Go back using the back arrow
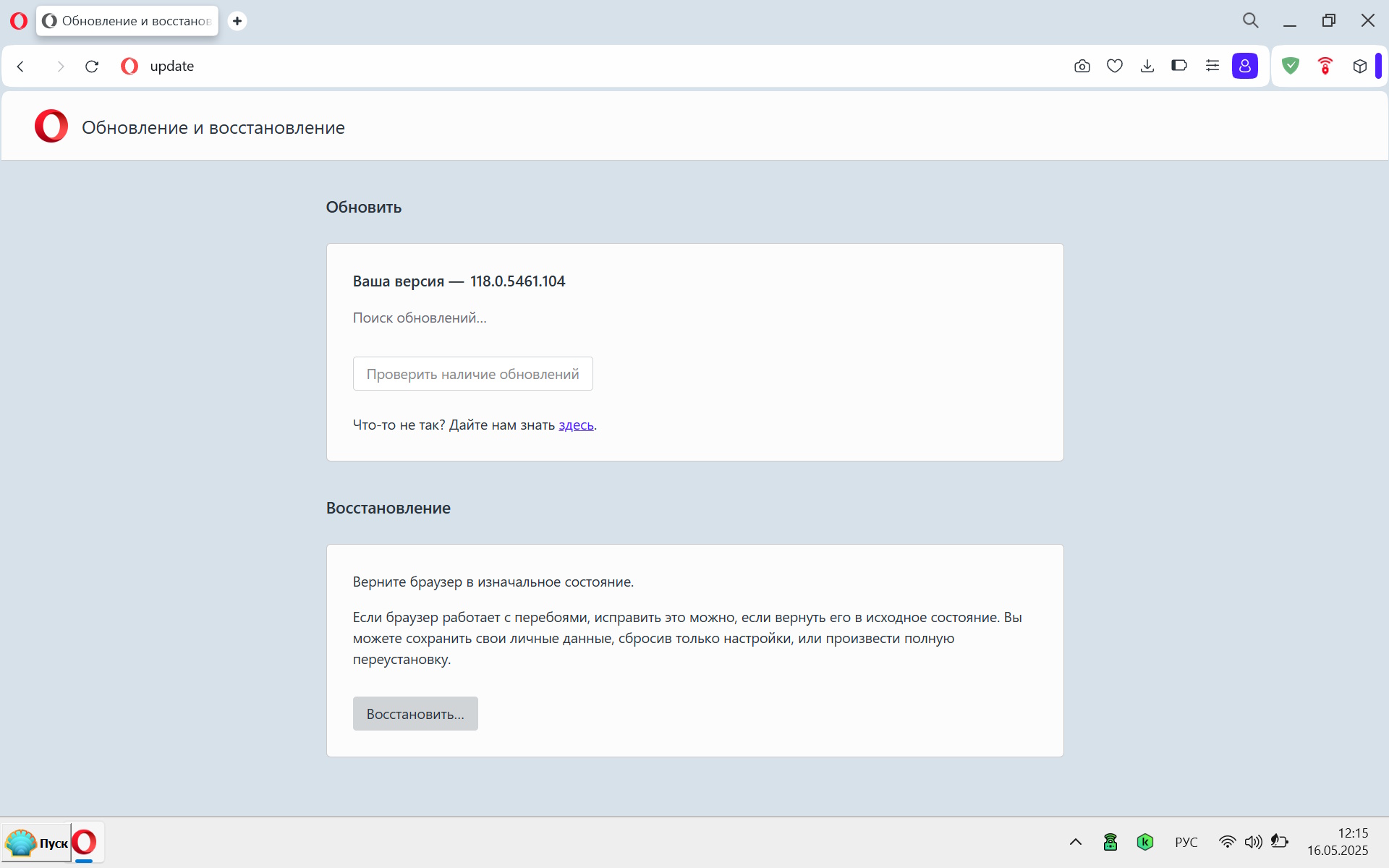Screen dimensions: 1389x868 click(x=21, y=67)
